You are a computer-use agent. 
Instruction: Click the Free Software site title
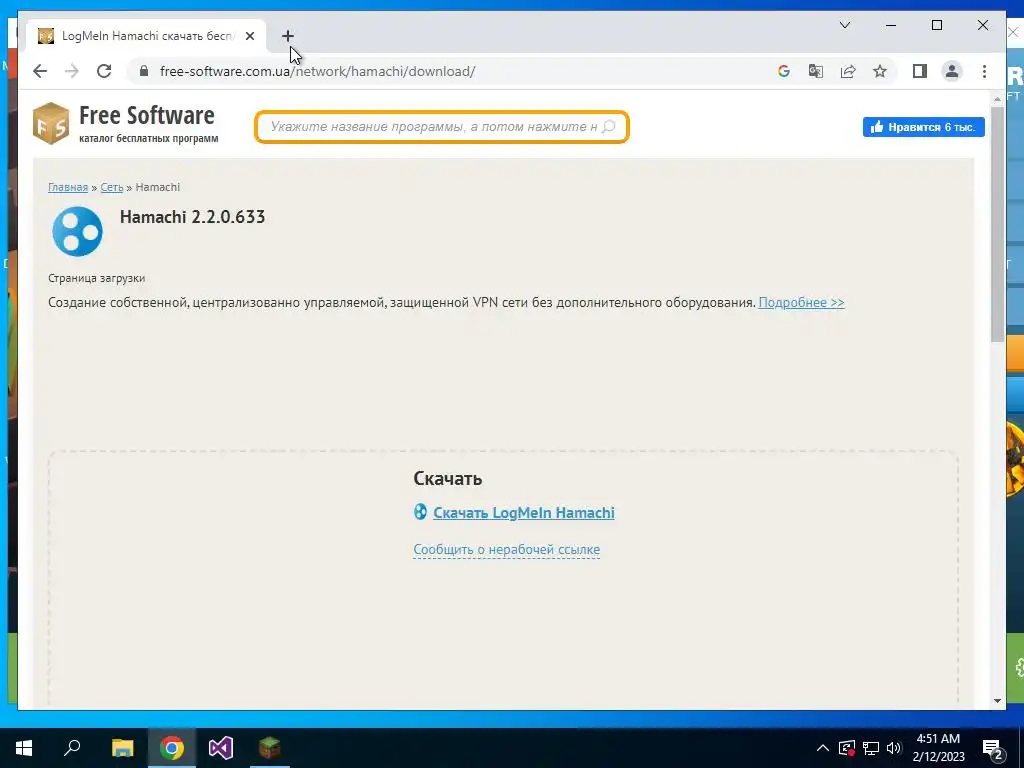click(x=147, y=115)
